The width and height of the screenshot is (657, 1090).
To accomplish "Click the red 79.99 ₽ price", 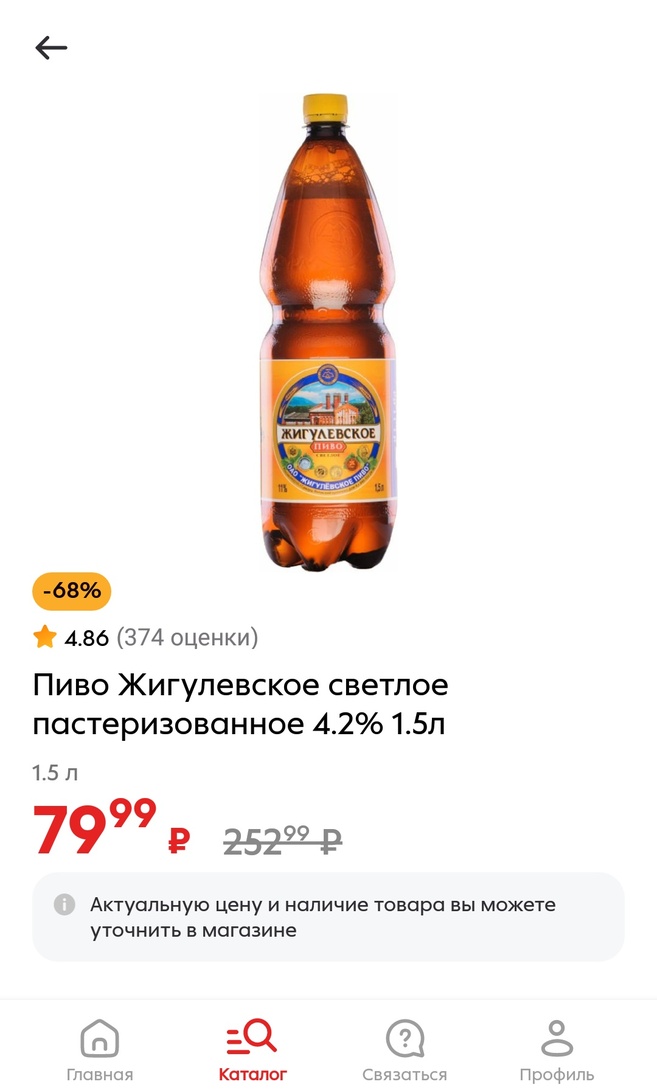I will coord(111,827).
